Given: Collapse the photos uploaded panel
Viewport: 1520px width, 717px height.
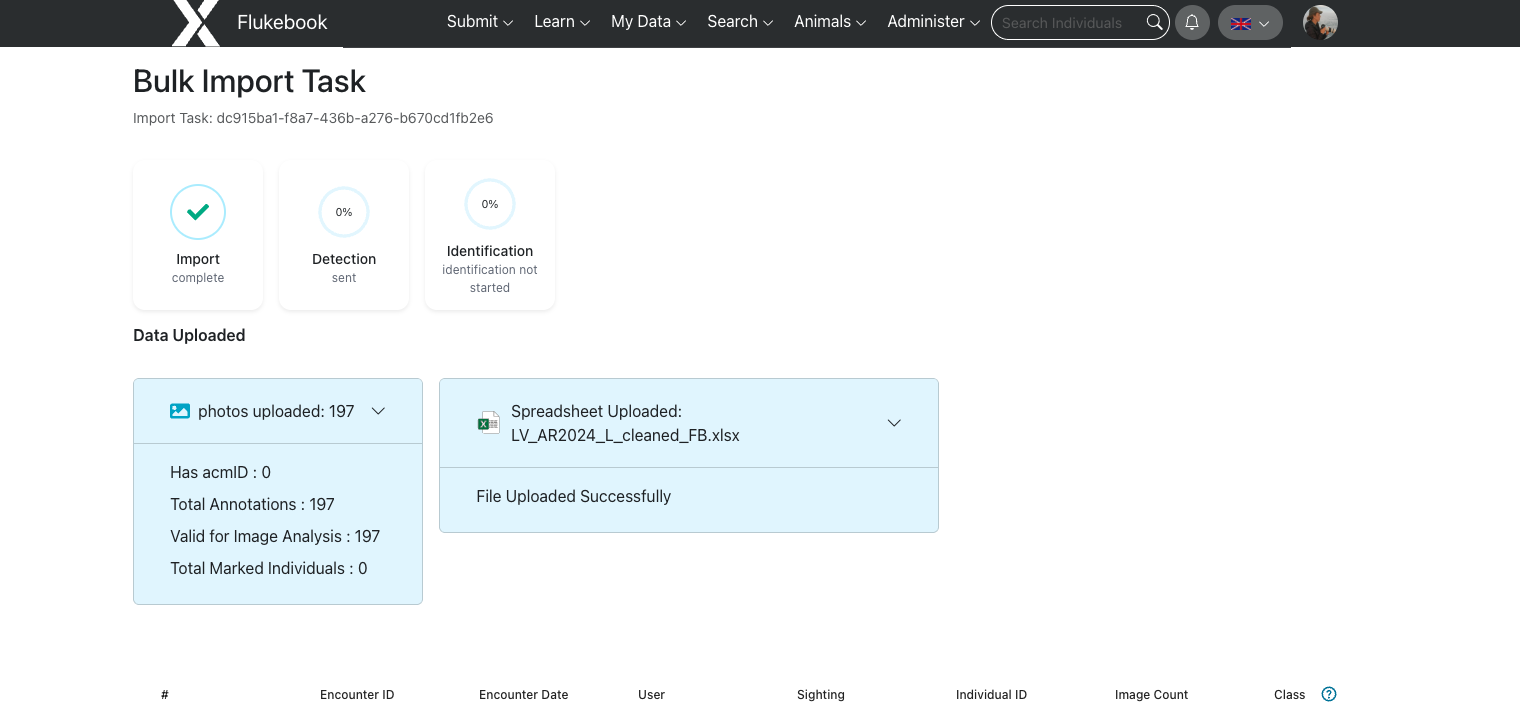Looking at the screenshot, I should [x=378, y=411].
